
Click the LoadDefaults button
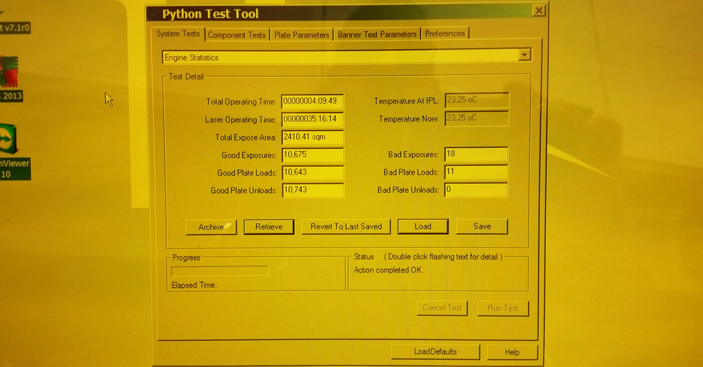point(435,352)
